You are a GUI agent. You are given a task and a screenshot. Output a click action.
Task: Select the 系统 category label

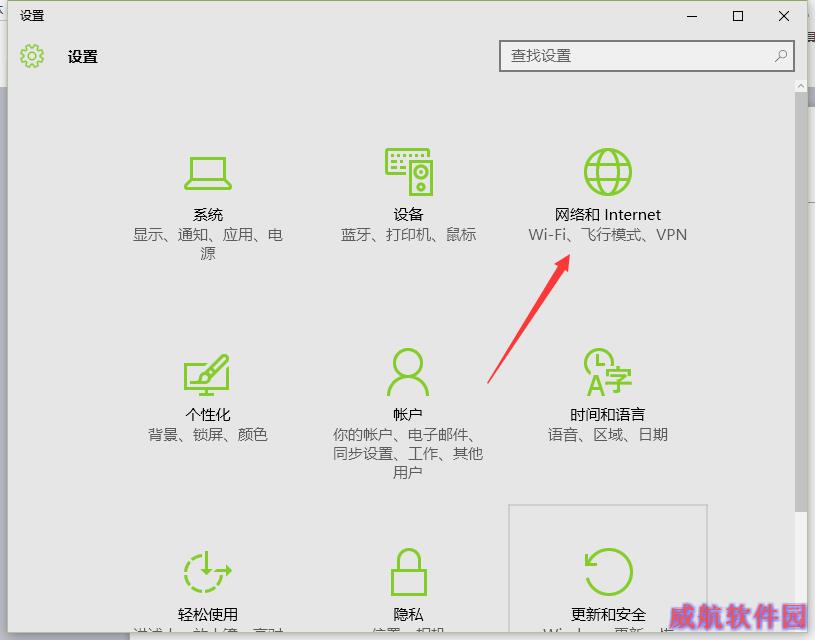[x=208, y=214]
